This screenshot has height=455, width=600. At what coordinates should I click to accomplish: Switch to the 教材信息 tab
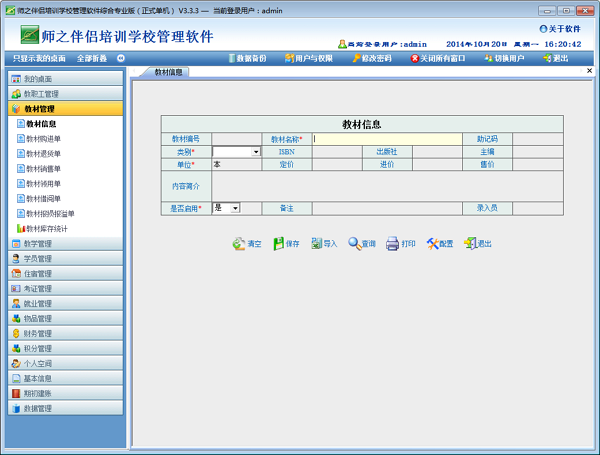point(168,72)
